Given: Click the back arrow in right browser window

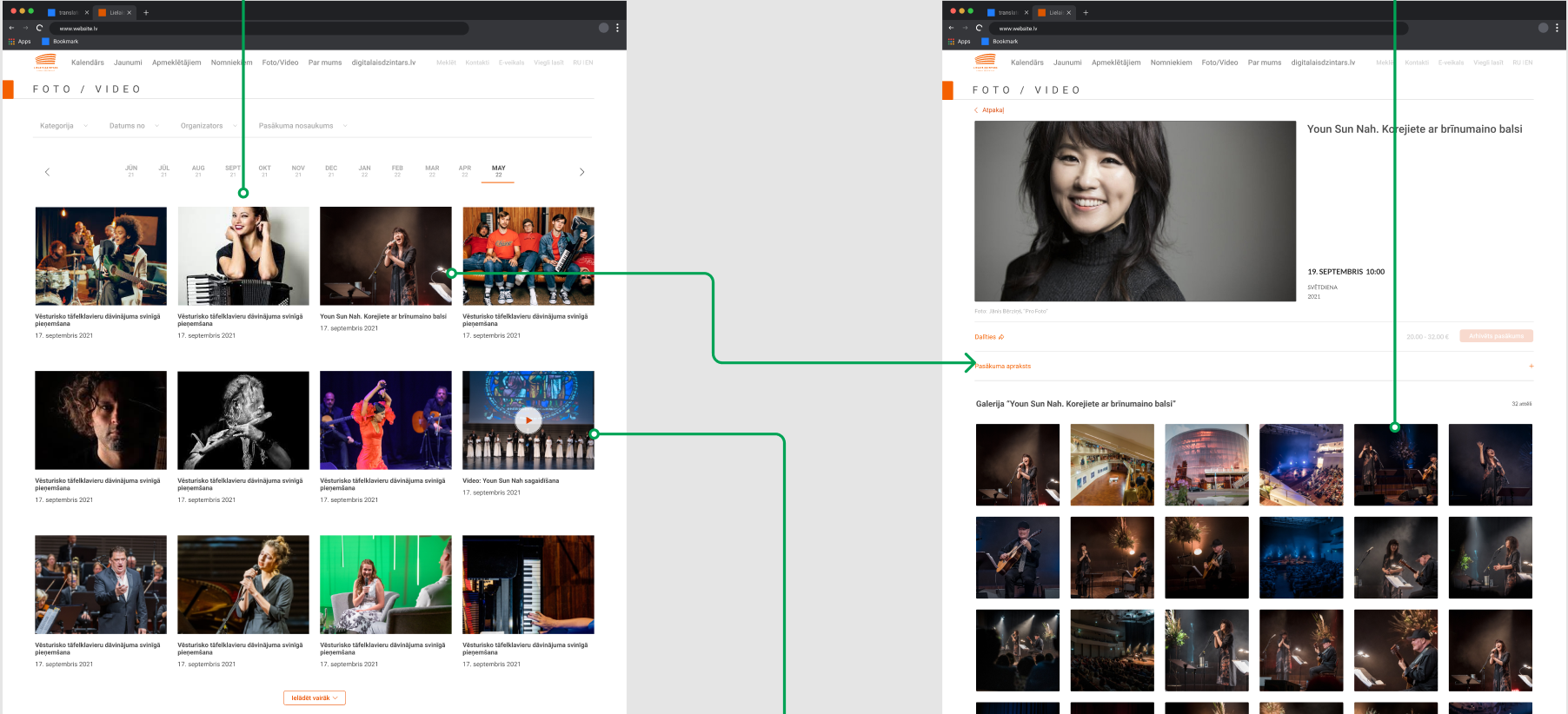Looking at the screenshot, I should (x=951, y=28).
